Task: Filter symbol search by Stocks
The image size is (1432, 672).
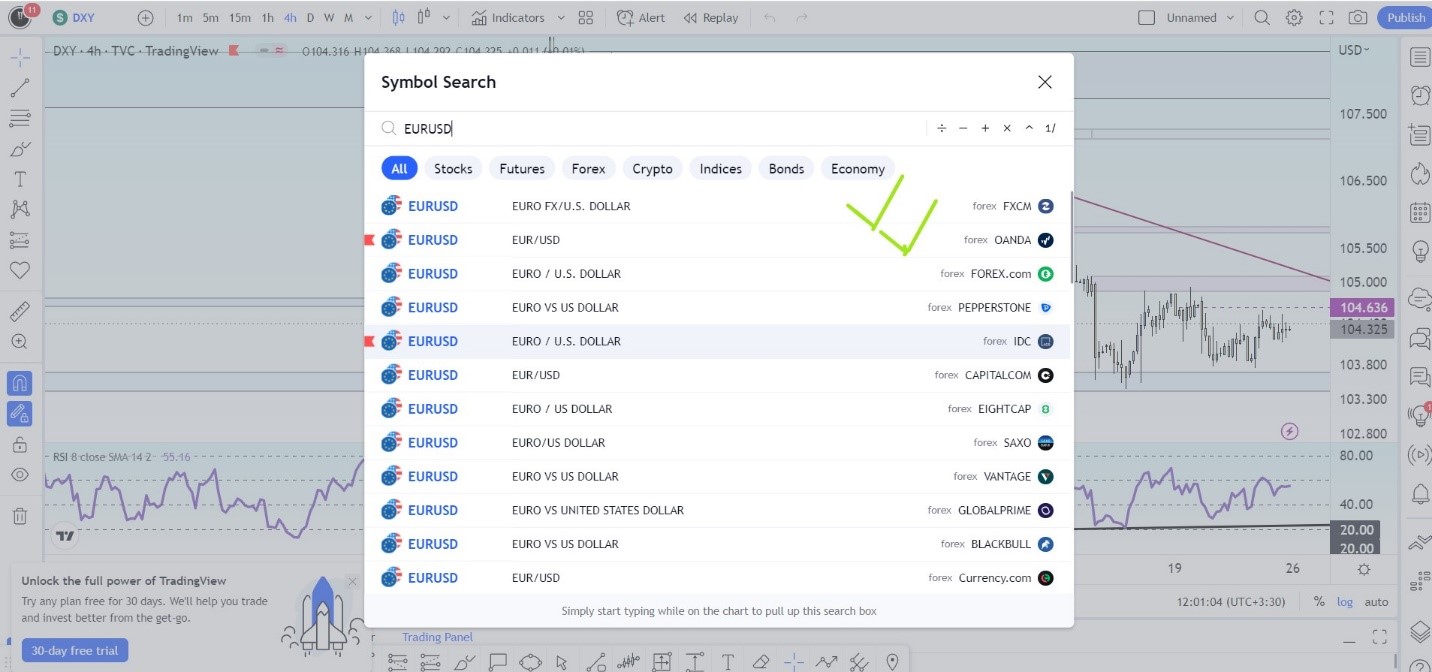Action: coord(453,169)
